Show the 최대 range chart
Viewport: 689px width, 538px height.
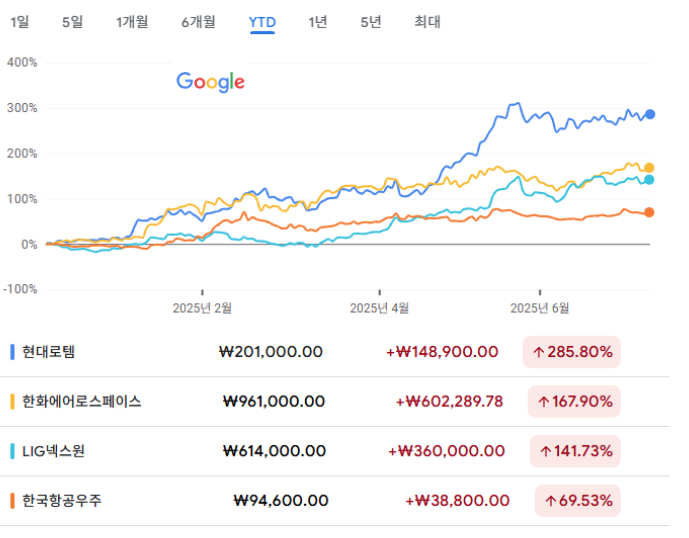[427, 22]
